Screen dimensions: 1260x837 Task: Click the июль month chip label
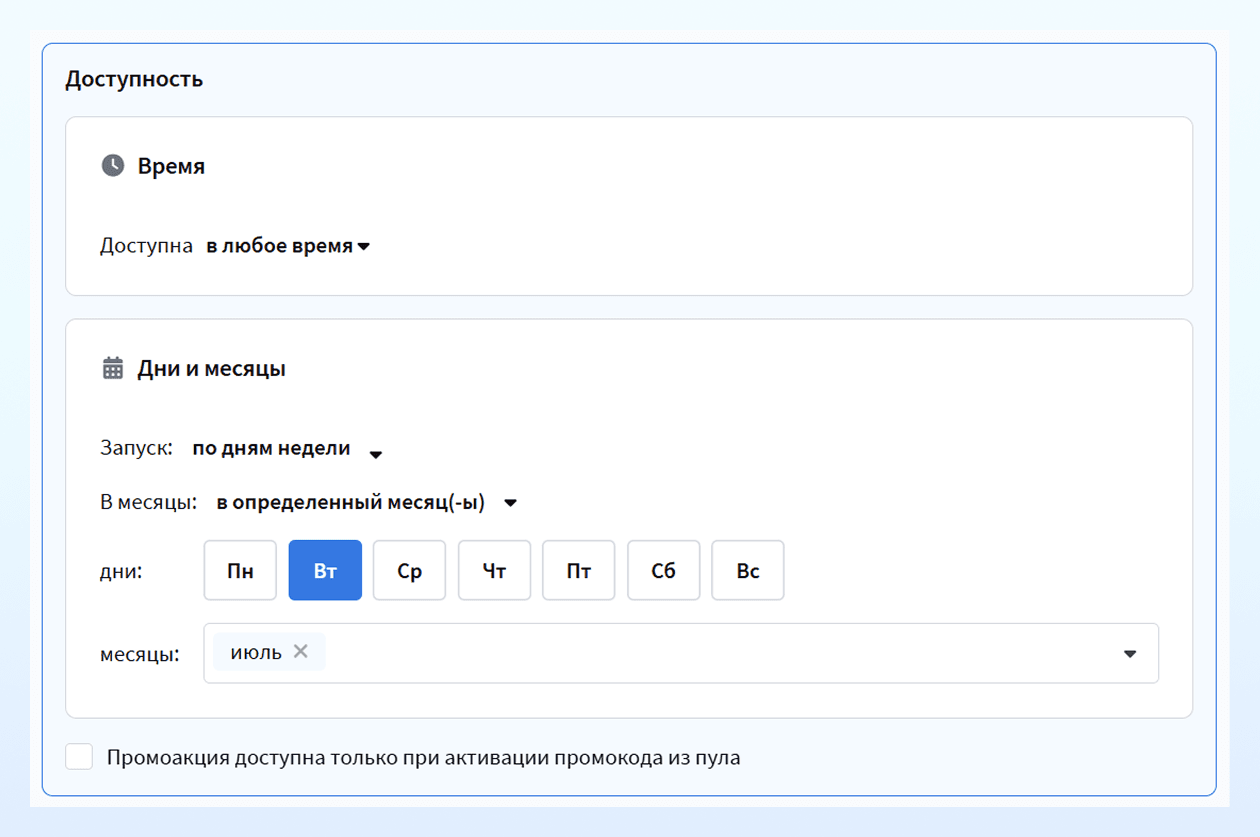click(256, 652)
